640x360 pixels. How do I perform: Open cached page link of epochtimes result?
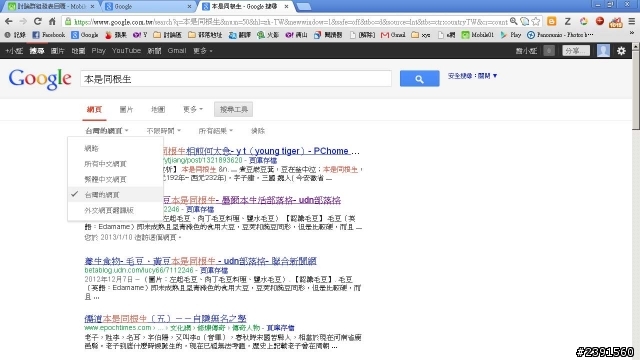280,328
